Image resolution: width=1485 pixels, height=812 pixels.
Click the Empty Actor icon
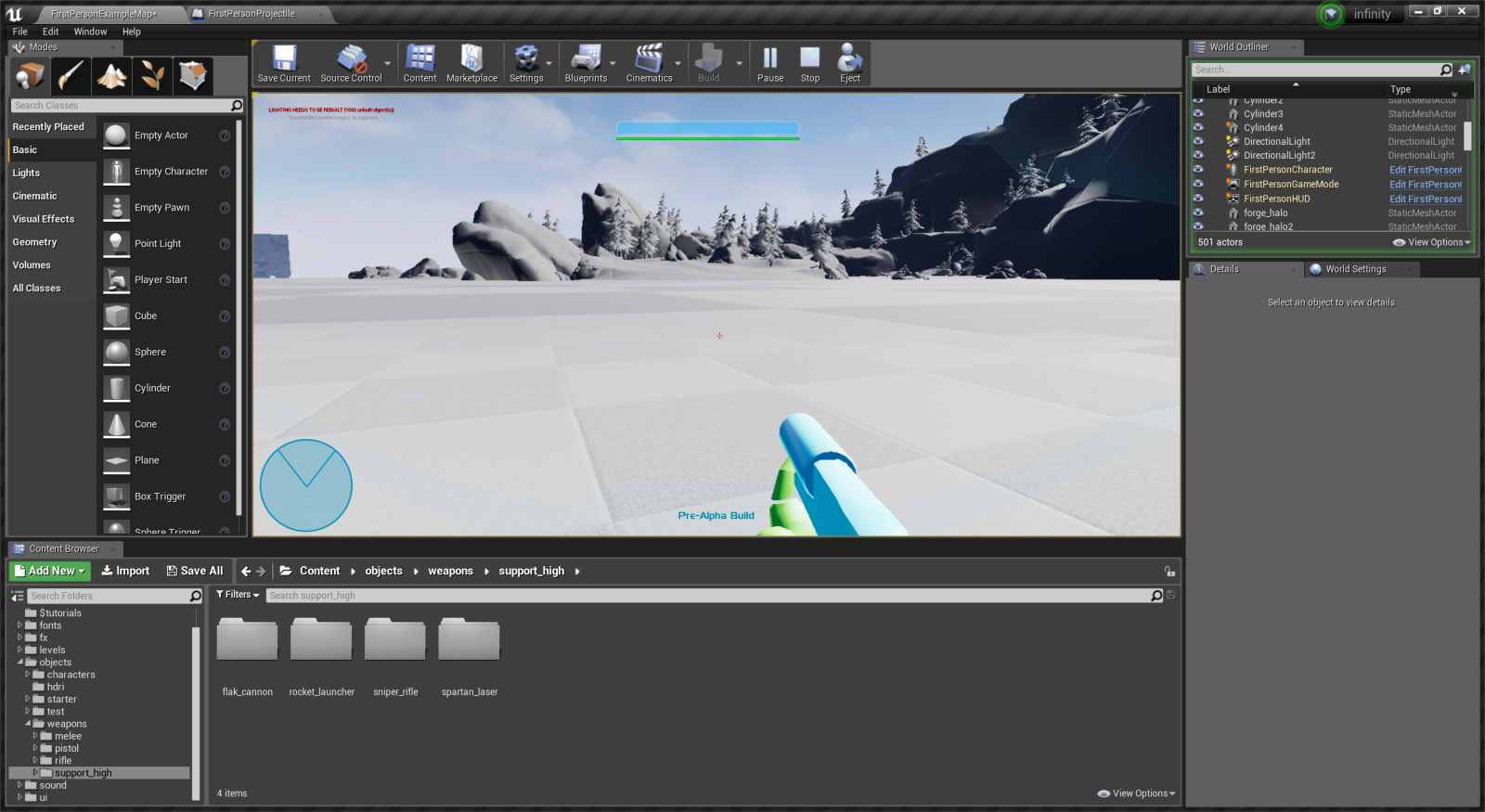click(x=116, y=135)
